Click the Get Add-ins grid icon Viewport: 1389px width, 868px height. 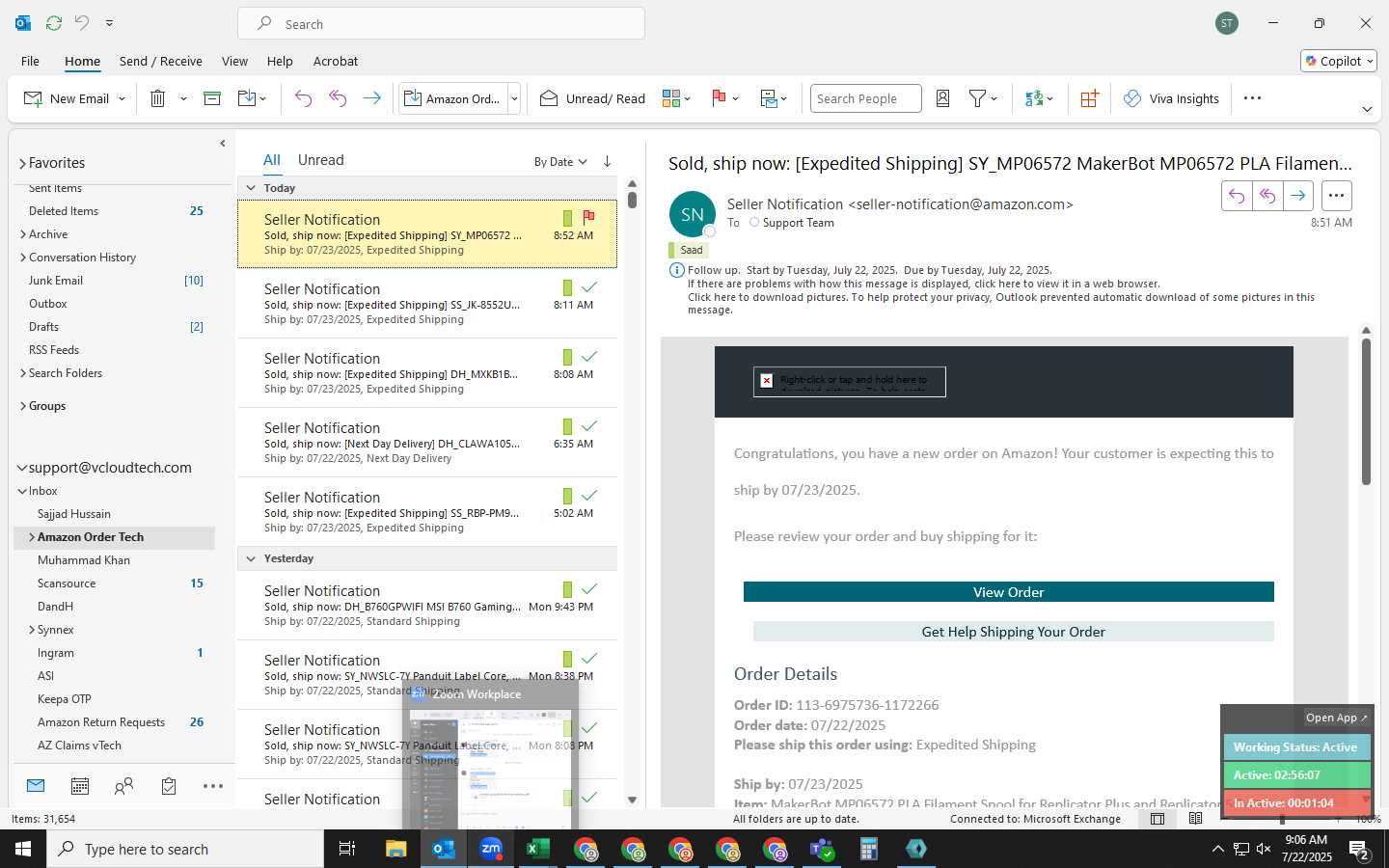tap(1089, 98)
